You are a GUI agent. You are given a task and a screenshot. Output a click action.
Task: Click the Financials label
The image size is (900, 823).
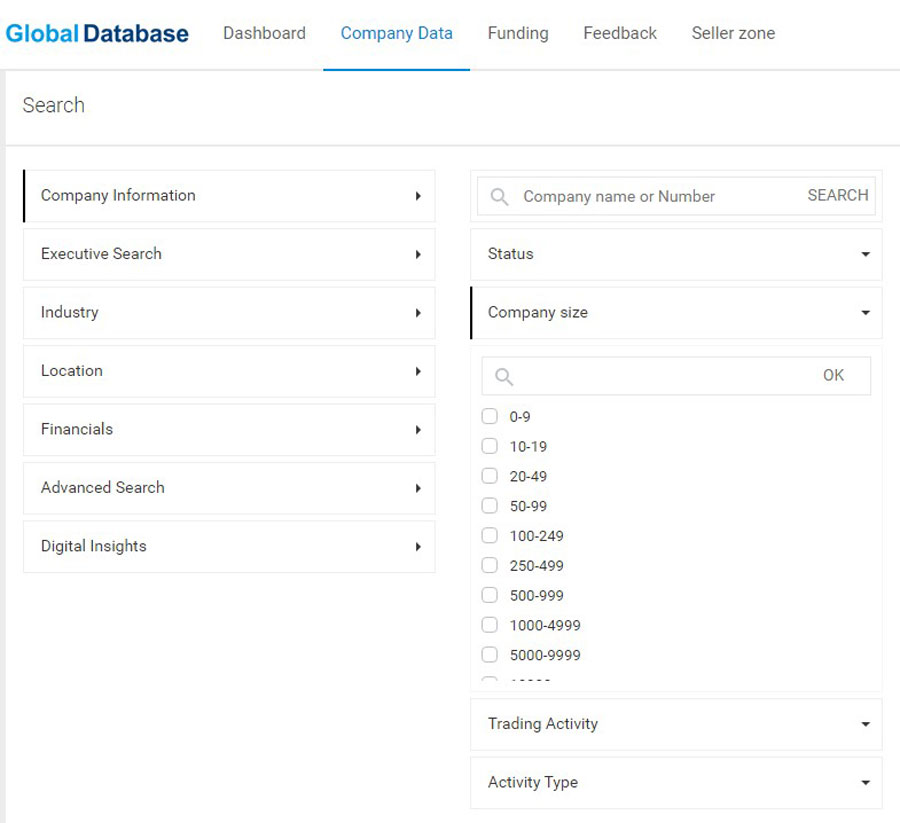click(x=77, y=429)
